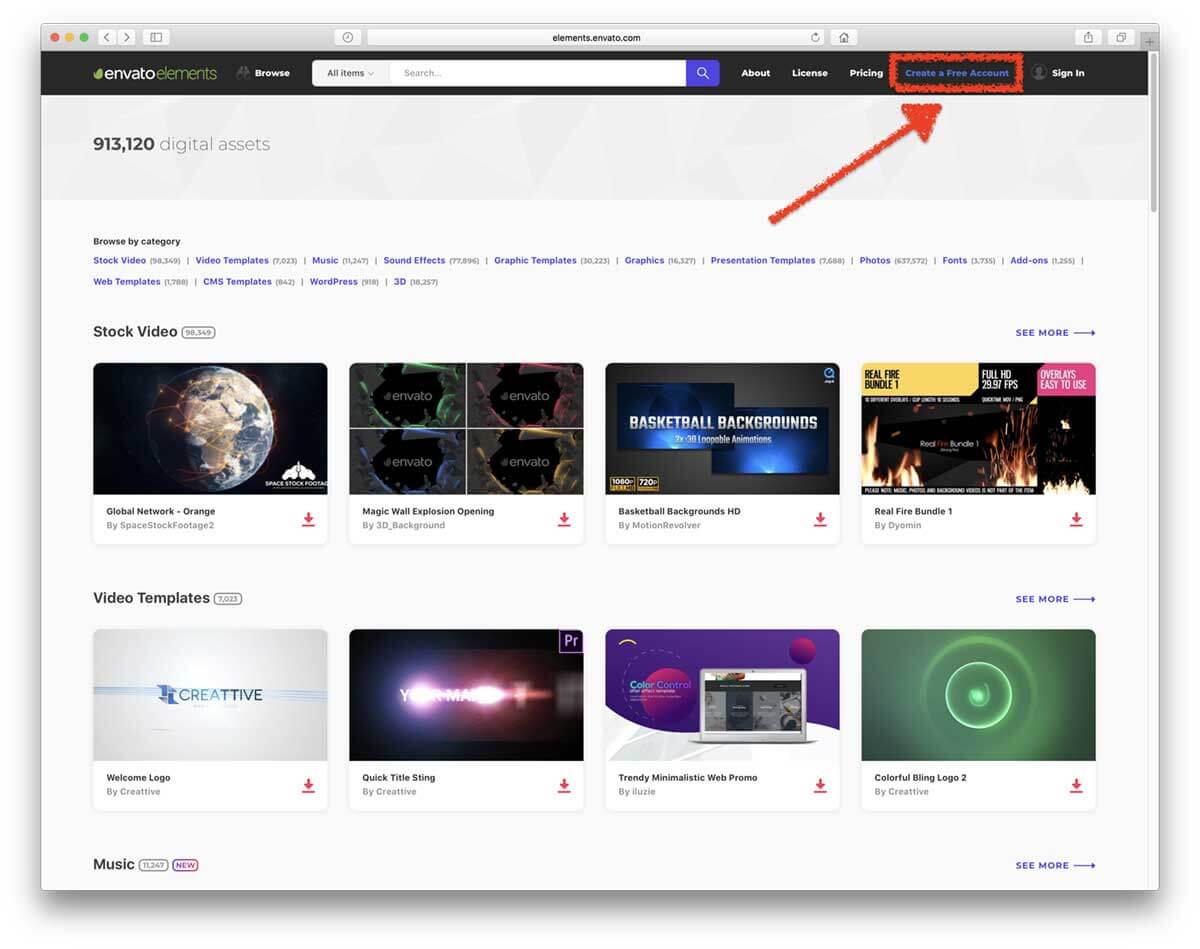1200x949 pixels.
Task: Open the WordPress category link
Action: coord(333,282)
